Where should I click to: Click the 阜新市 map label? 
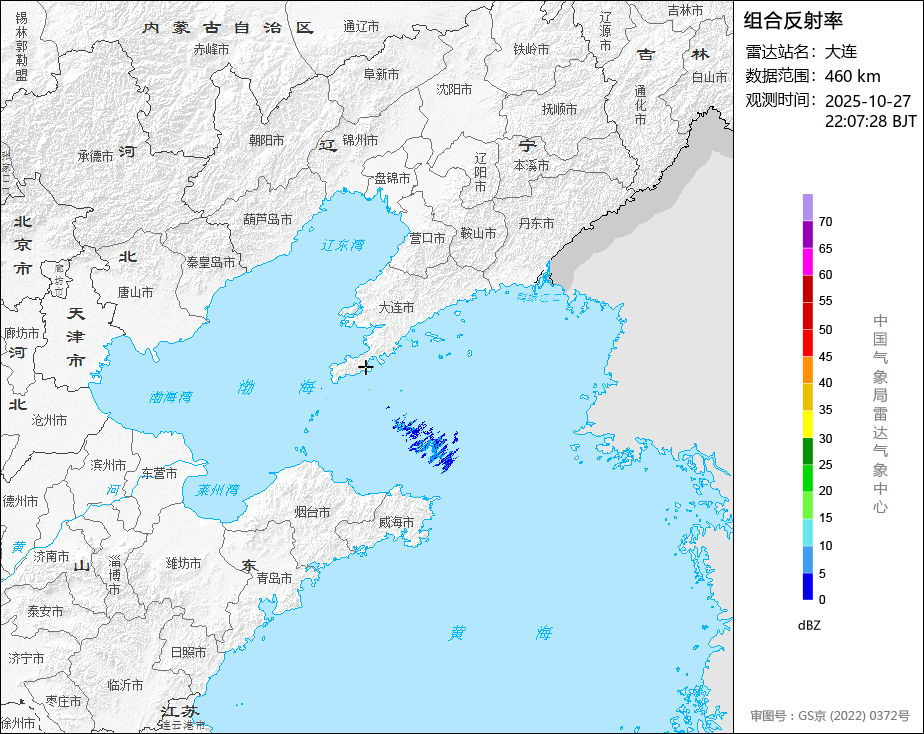[381, 74]
